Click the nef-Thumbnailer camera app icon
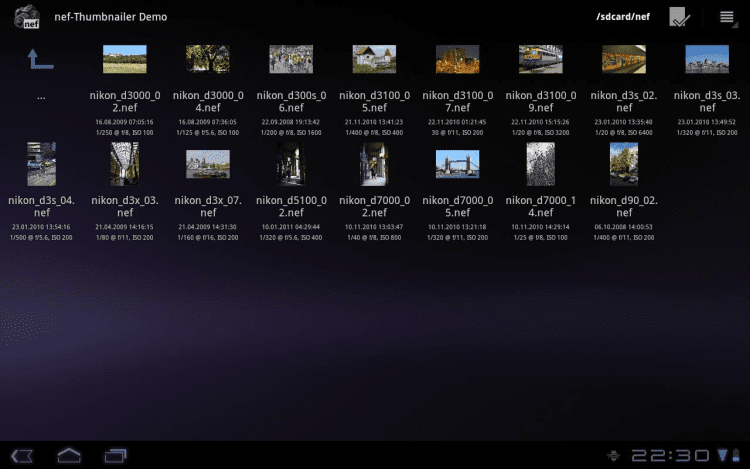The height and width of the screenshot is (469, 750). (27, 17)
